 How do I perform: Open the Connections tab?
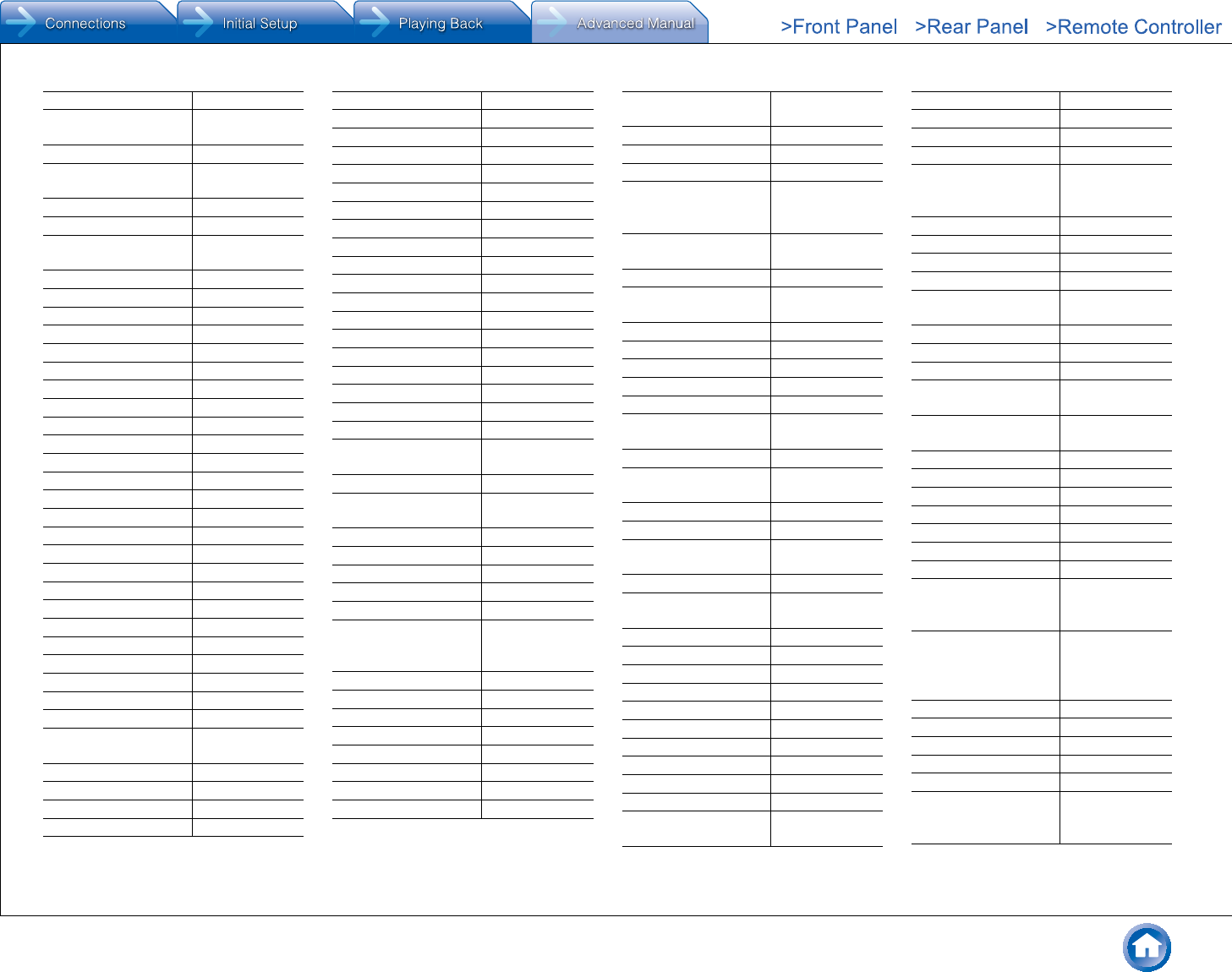[x=87, y=22]
